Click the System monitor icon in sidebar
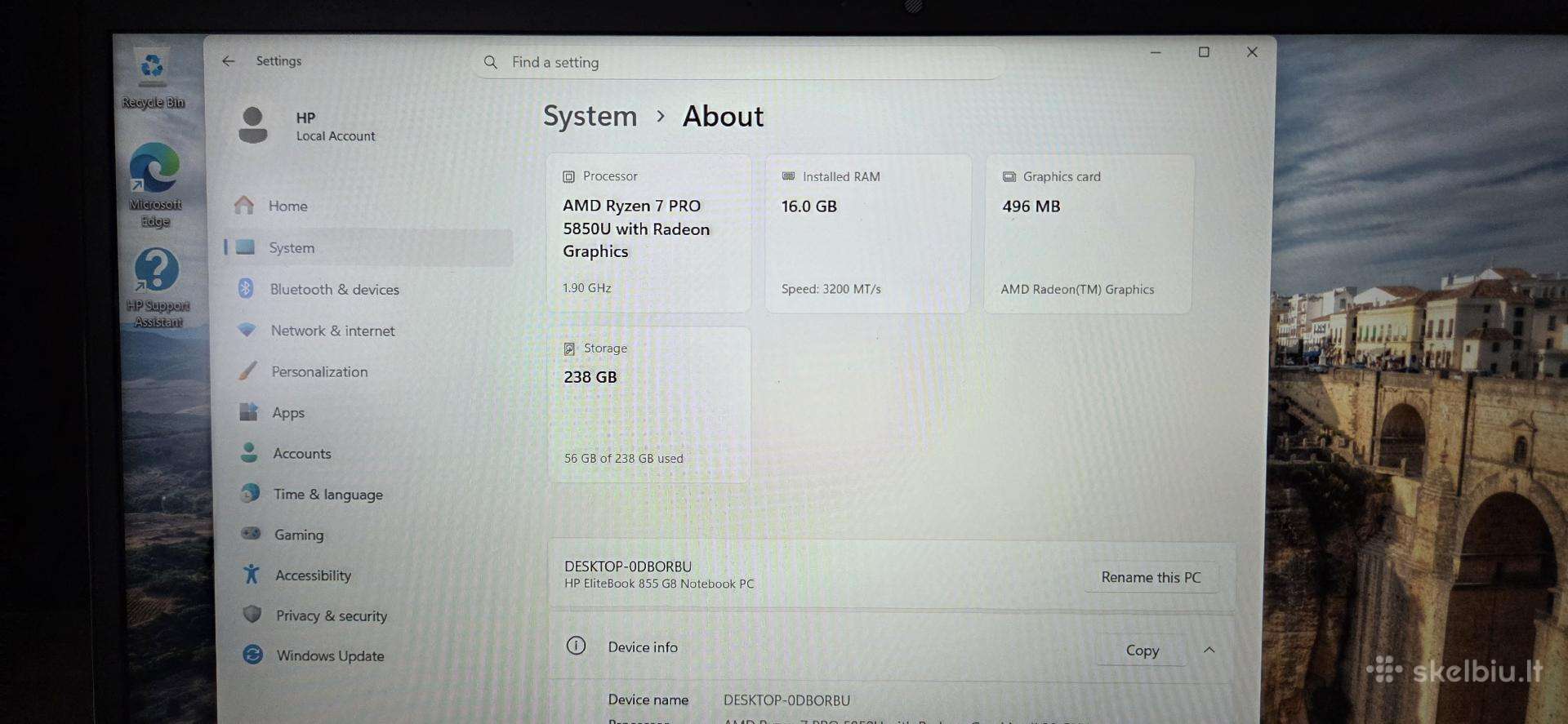 pos(245,247)
